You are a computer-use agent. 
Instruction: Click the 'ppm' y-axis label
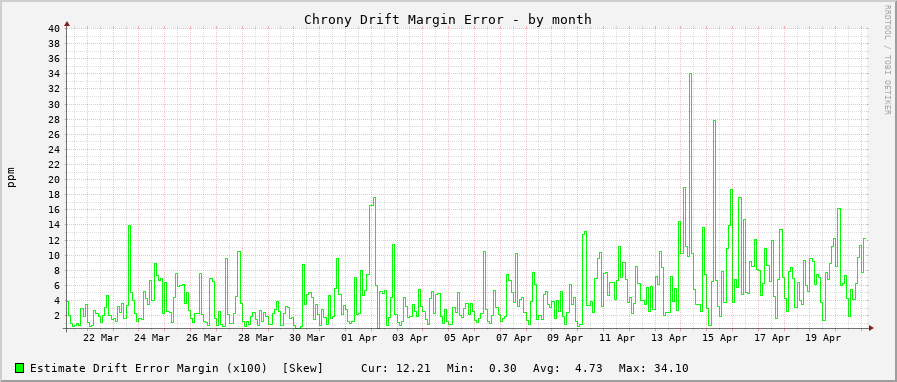[11, 177]
